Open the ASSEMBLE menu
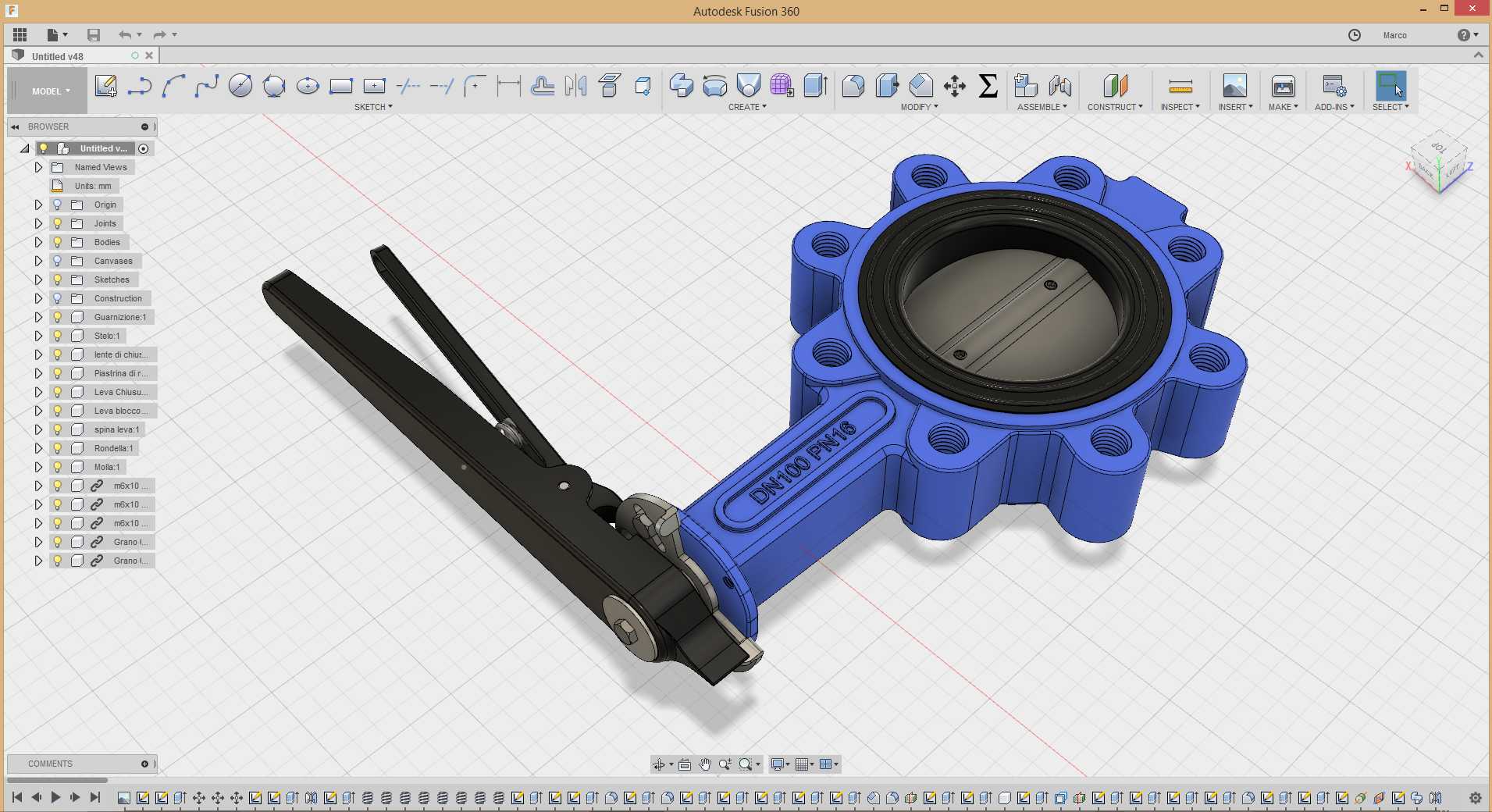This screenshot has width=1492, height=812. tap(1042, 107)
